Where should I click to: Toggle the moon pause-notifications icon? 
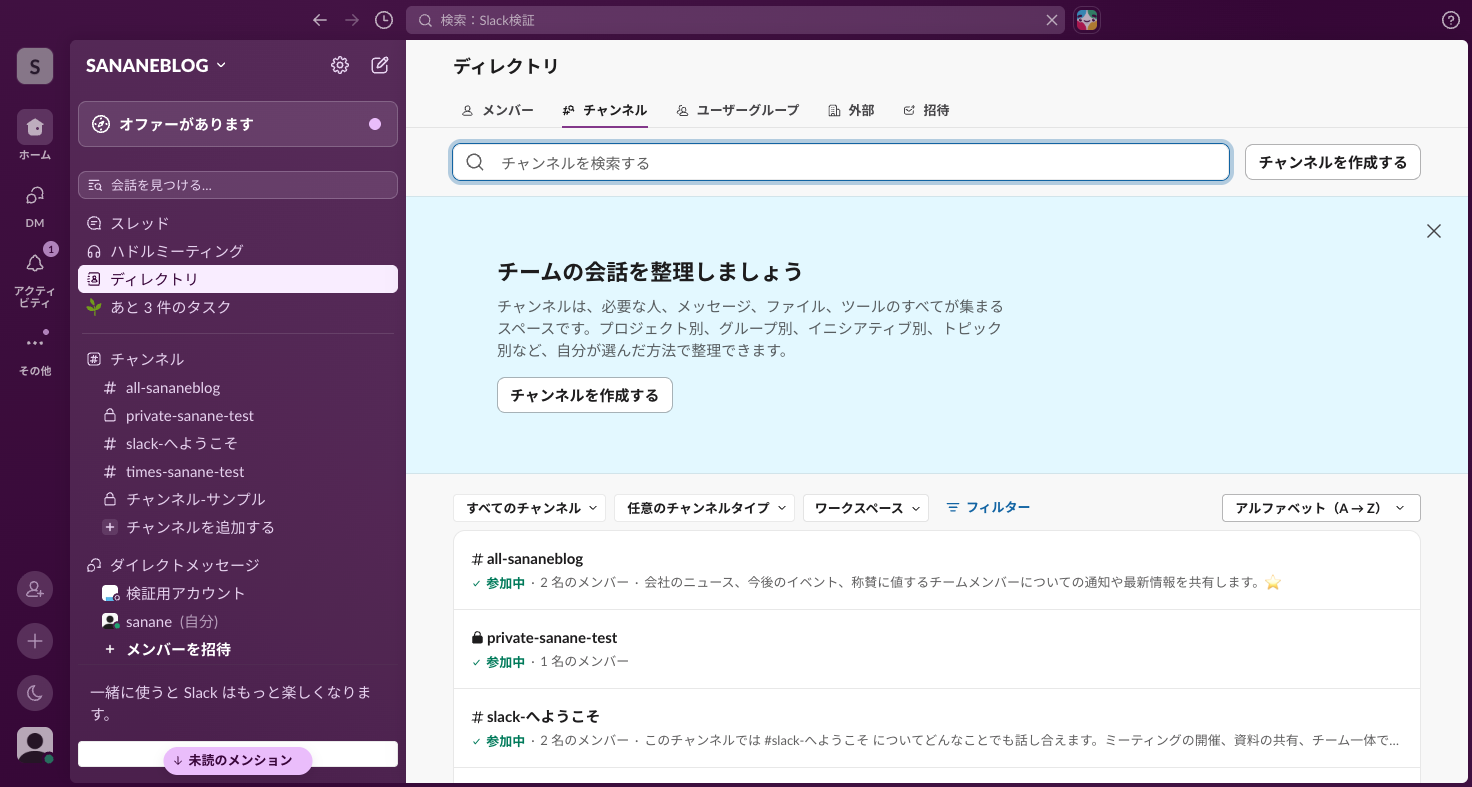pyautogui.click(x=35, y=693)
